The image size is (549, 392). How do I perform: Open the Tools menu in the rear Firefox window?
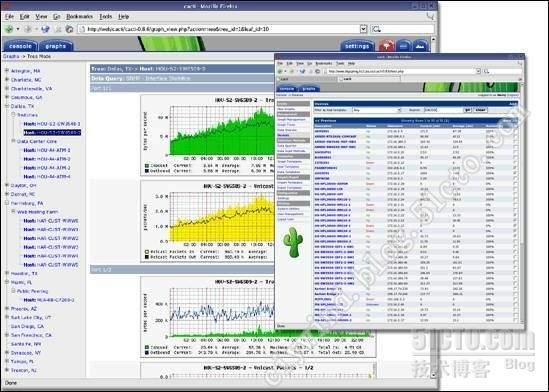(x=105, y=16)
